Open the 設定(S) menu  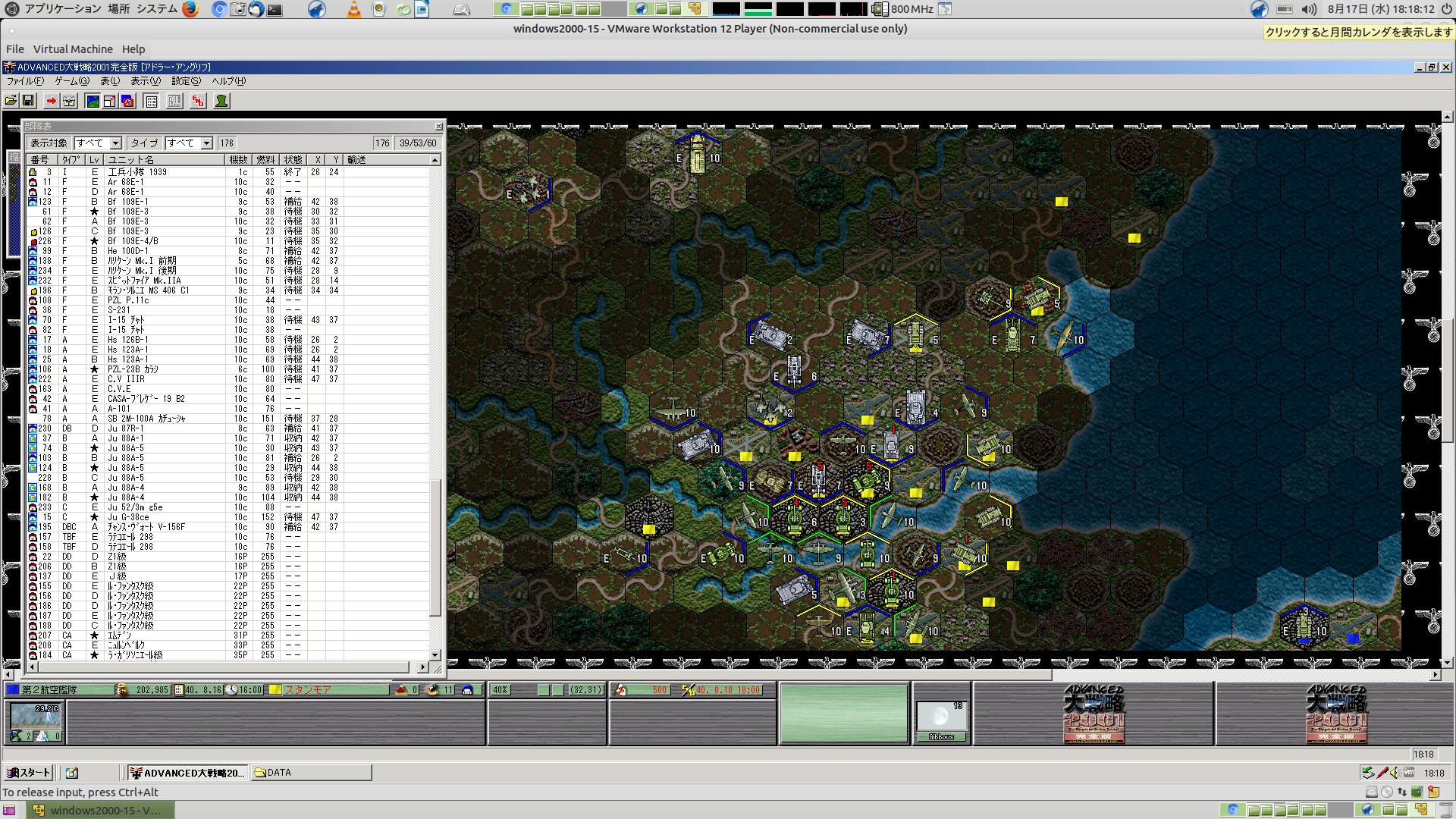186,81
